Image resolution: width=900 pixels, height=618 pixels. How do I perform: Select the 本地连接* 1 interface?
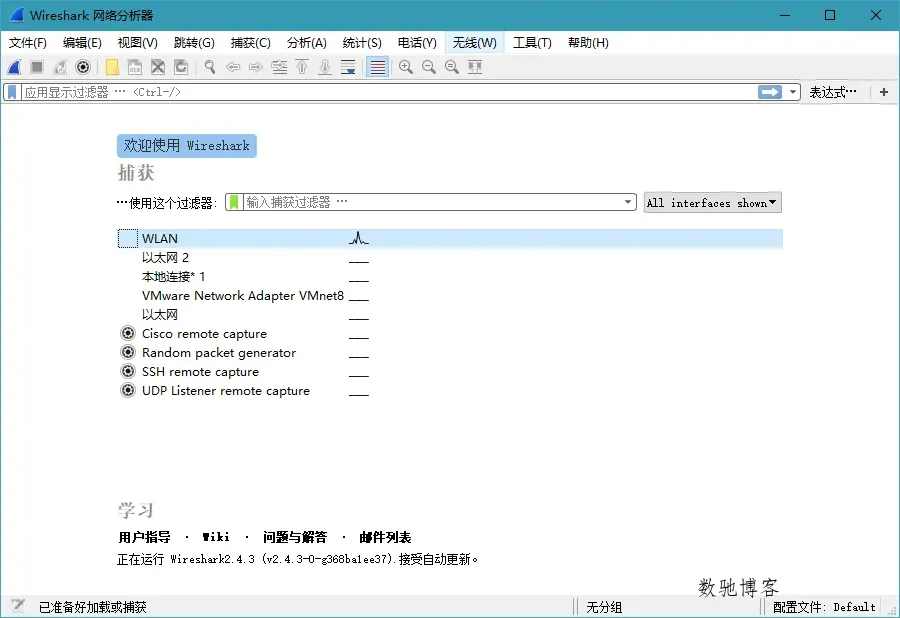(x=173, y=277)
